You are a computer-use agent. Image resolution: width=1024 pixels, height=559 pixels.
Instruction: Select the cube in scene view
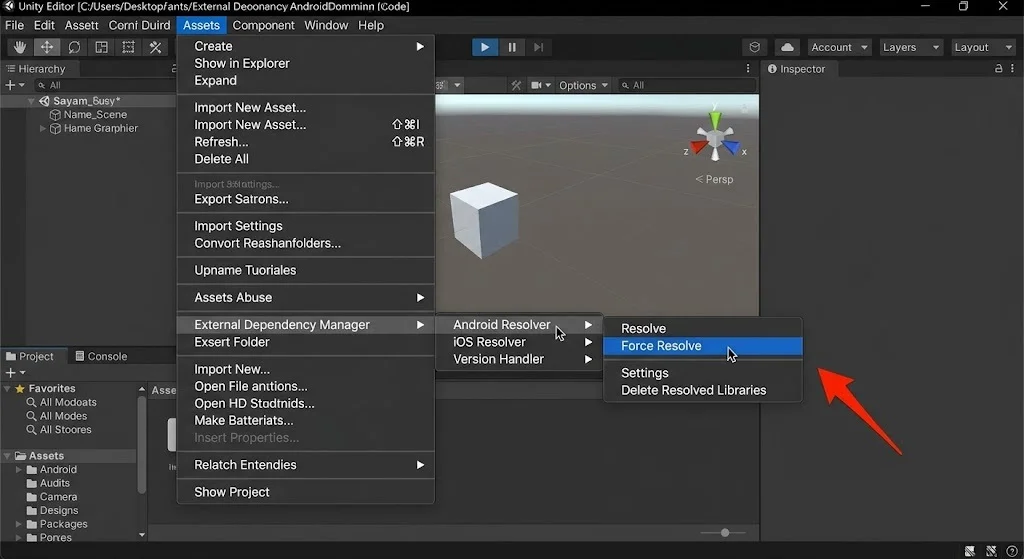484,220
